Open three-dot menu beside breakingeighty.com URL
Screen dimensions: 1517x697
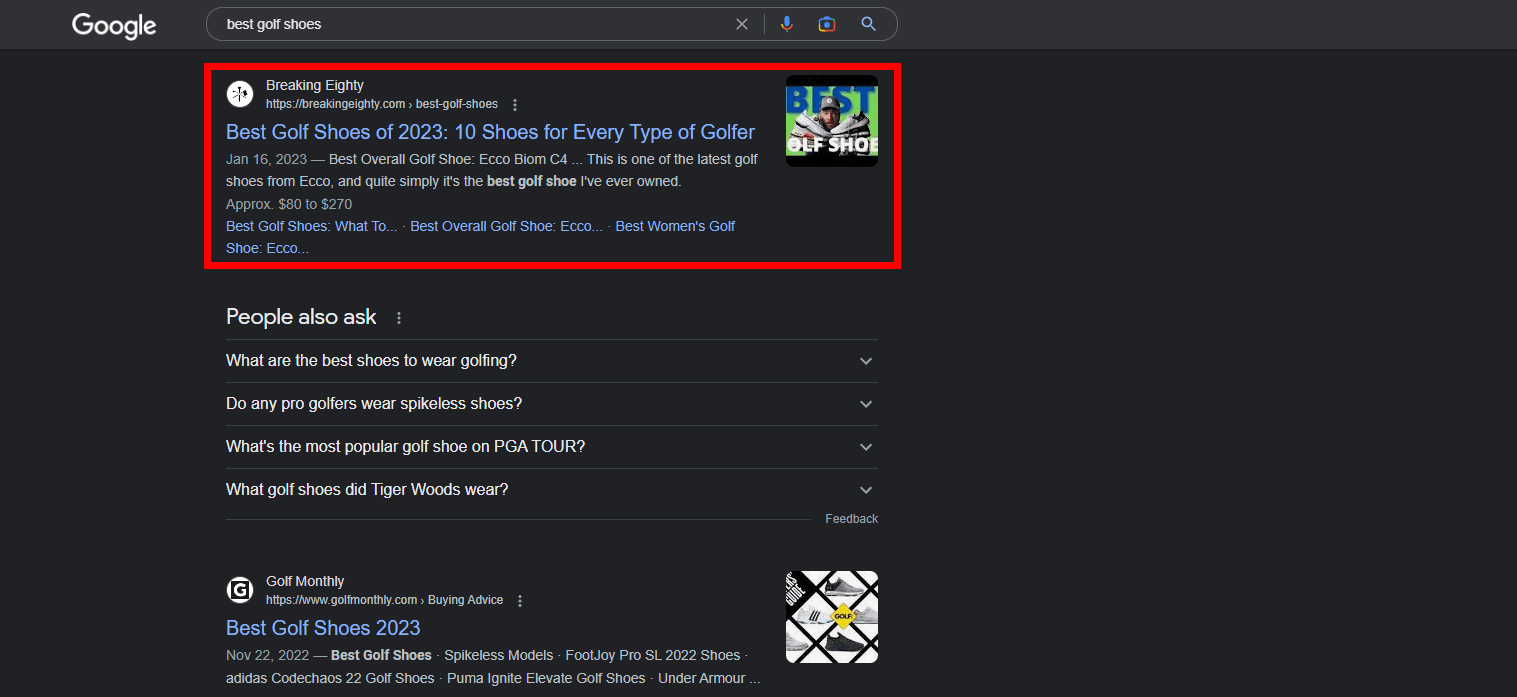pos(515,104)
